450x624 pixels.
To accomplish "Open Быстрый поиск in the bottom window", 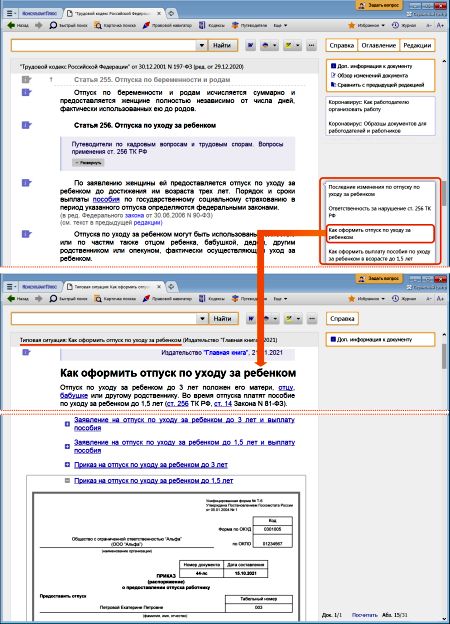I will pyautogui.click(x=68, y=298).
